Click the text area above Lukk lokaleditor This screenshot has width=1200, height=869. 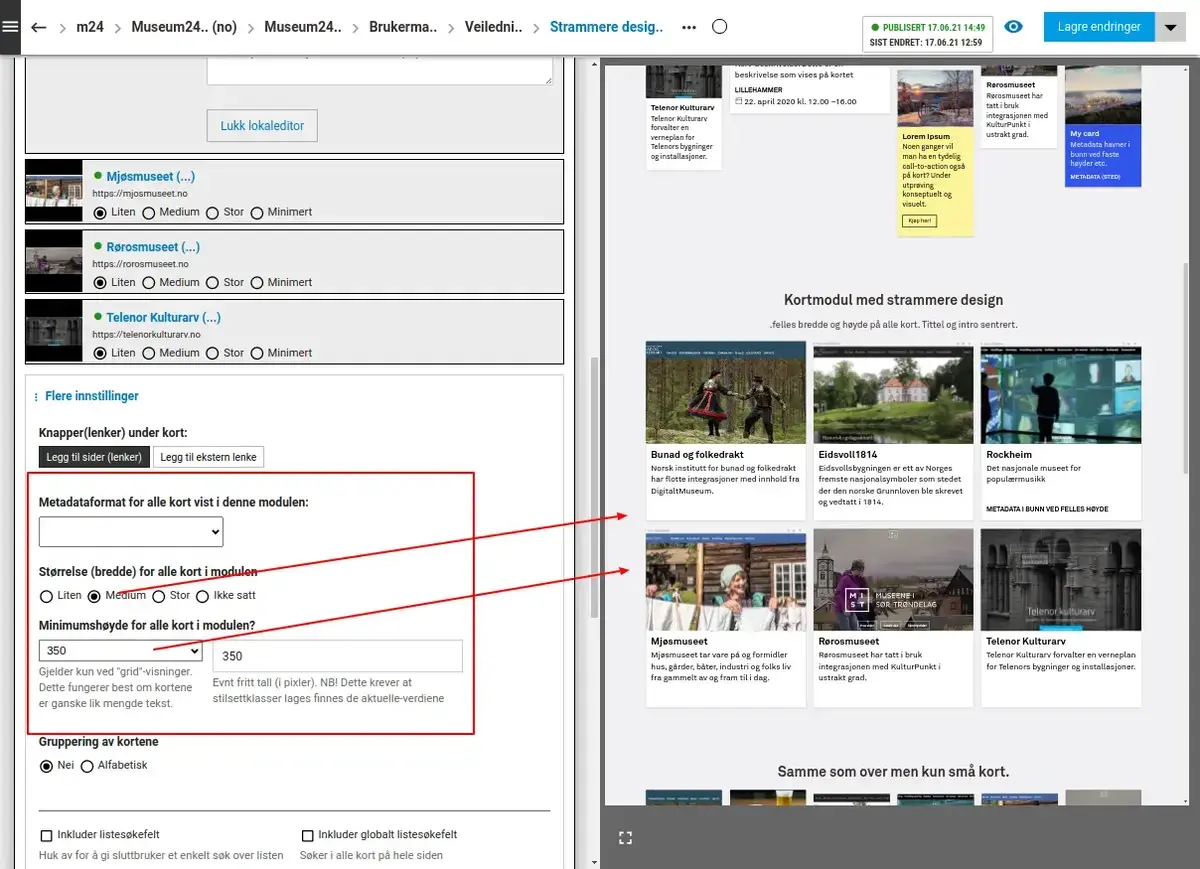click(x=379, y=70)
